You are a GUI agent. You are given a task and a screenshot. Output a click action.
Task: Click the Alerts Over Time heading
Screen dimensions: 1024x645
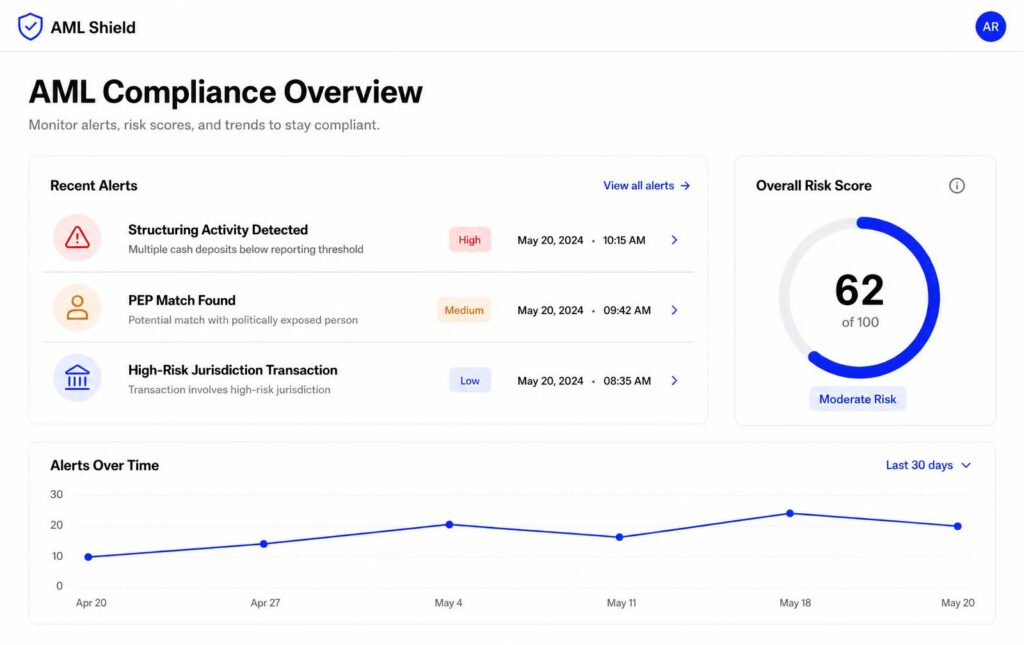pyautogui.click(x=104, y=465)
